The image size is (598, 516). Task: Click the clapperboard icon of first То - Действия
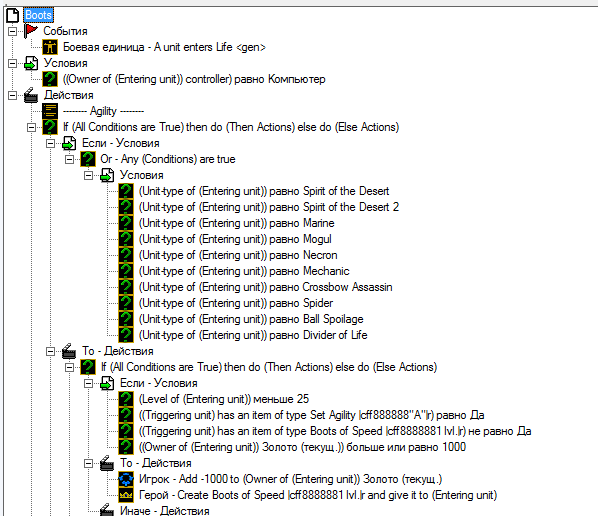pos(69,351)
